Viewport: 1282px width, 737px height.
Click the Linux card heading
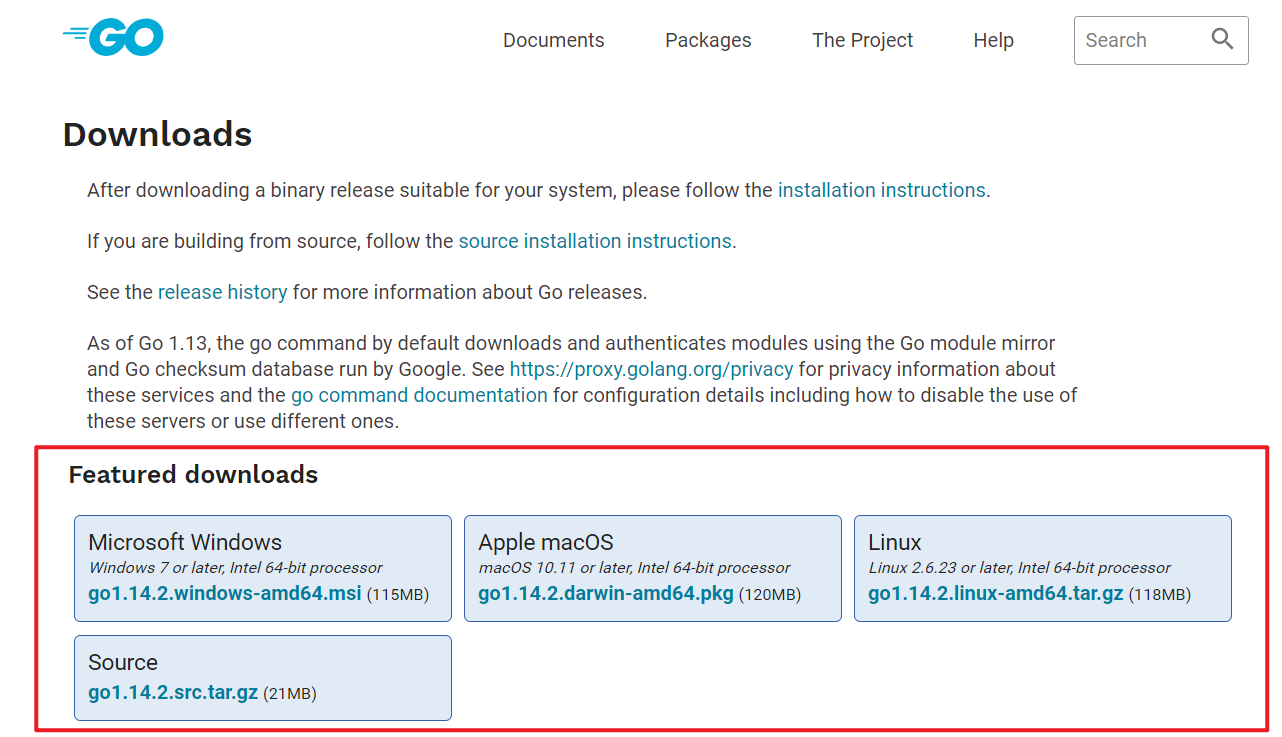tap(895, 542)
